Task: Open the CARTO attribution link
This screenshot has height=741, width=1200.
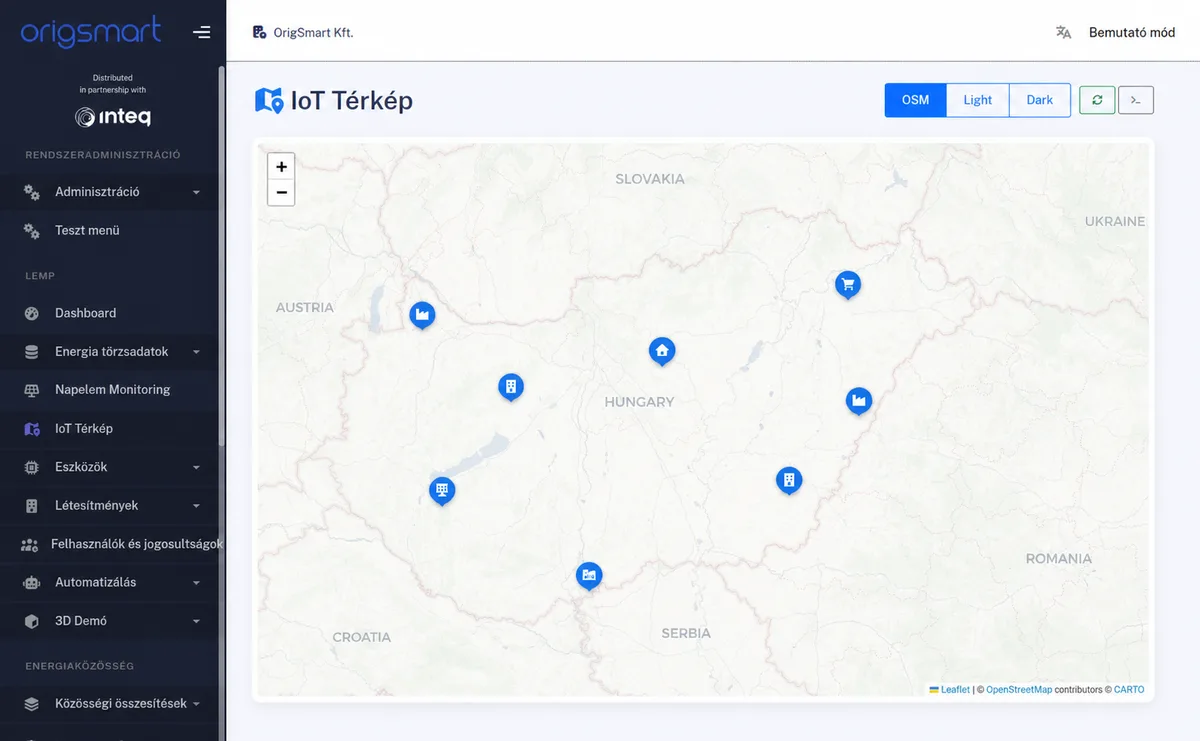Action: [x=1129, y=690]
